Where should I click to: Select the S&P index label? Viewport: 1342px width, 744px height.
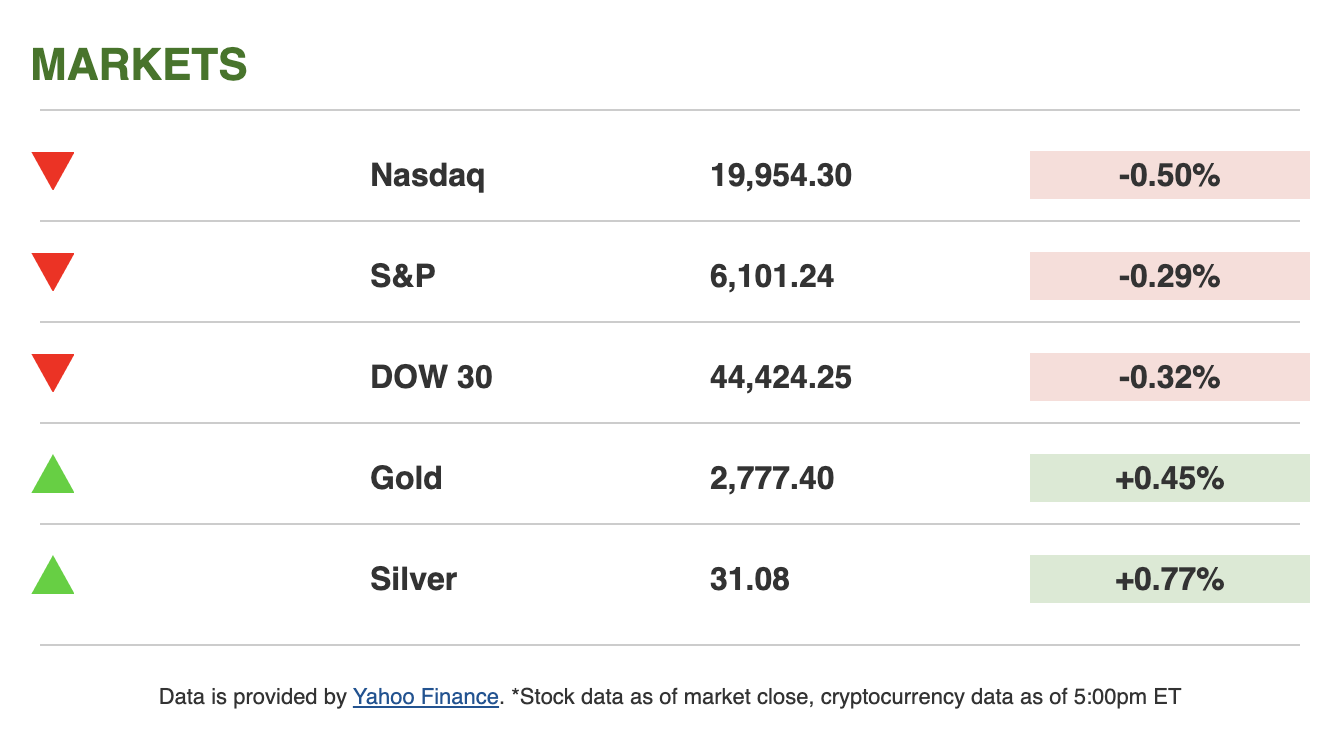point(403,276)
